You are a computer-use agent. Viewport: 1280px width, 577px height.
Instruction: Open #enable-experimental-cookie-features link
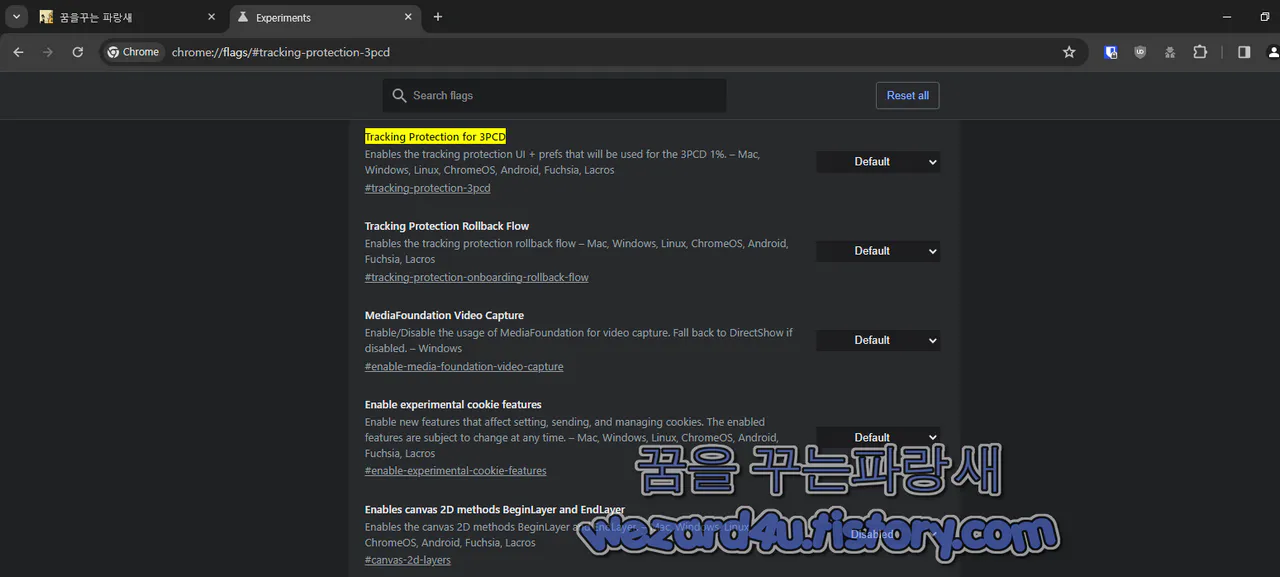(456, 471)
